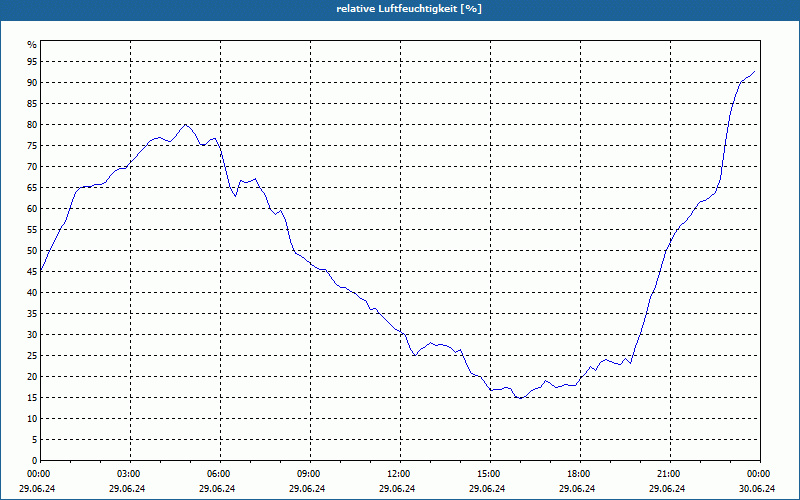Click the y-axis value "85"
Image resolution: width=800 pixels, height=500 pixels.
(32, 104)
